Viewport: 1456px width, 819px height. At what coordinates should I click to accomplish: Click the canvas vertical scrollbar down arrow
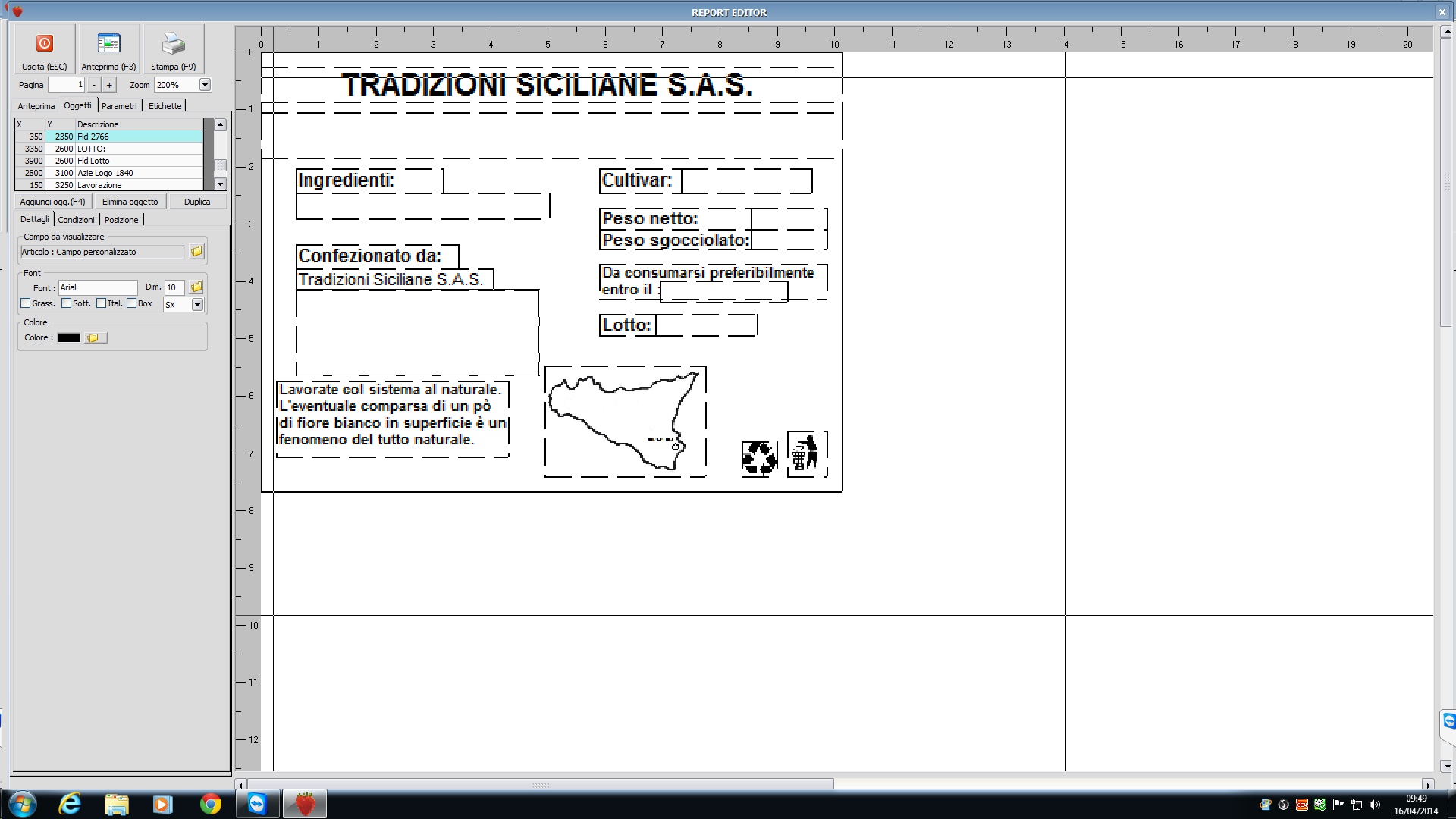coord(1446,766)
